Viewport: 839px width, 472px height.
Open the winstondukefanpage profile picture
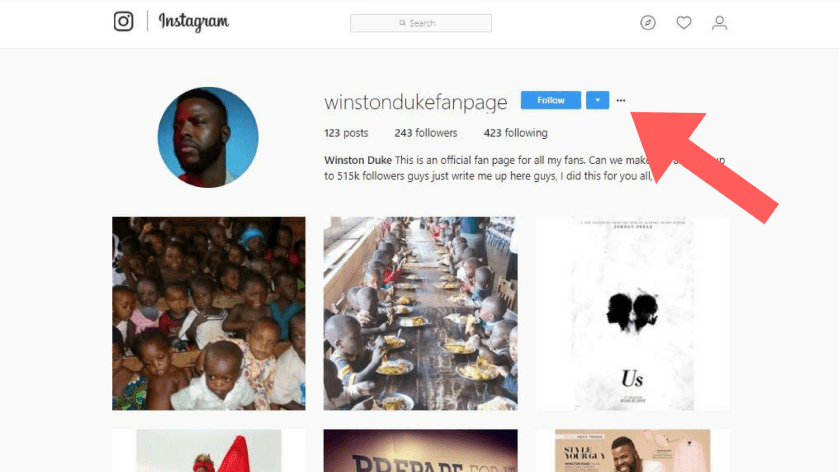[208, 138]
